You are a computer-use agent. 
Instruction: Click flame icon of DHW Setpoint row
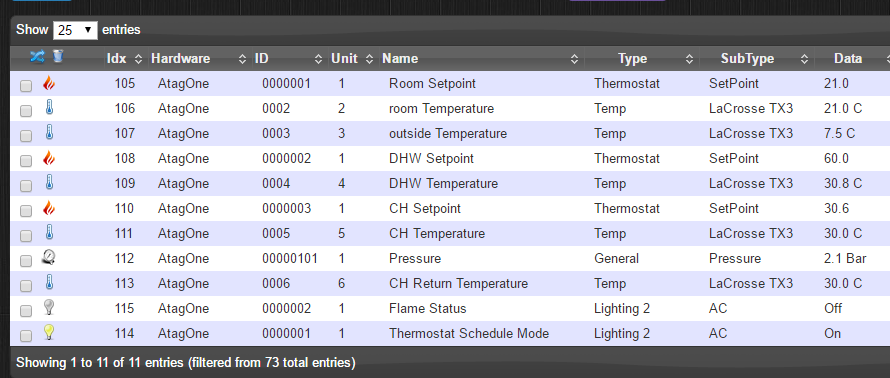[49, 158]
